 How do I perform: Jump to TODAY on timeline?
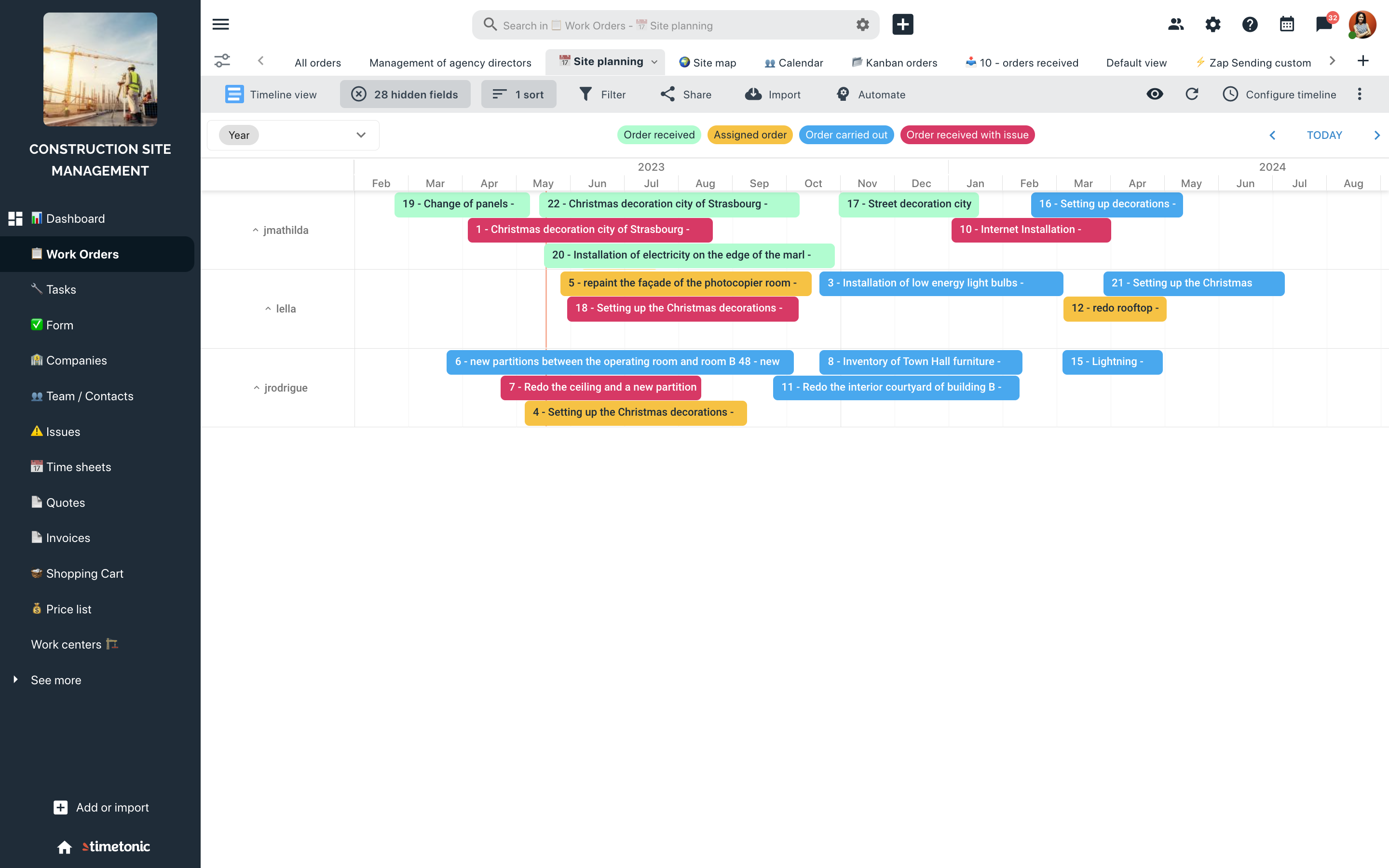(1324, 136)
